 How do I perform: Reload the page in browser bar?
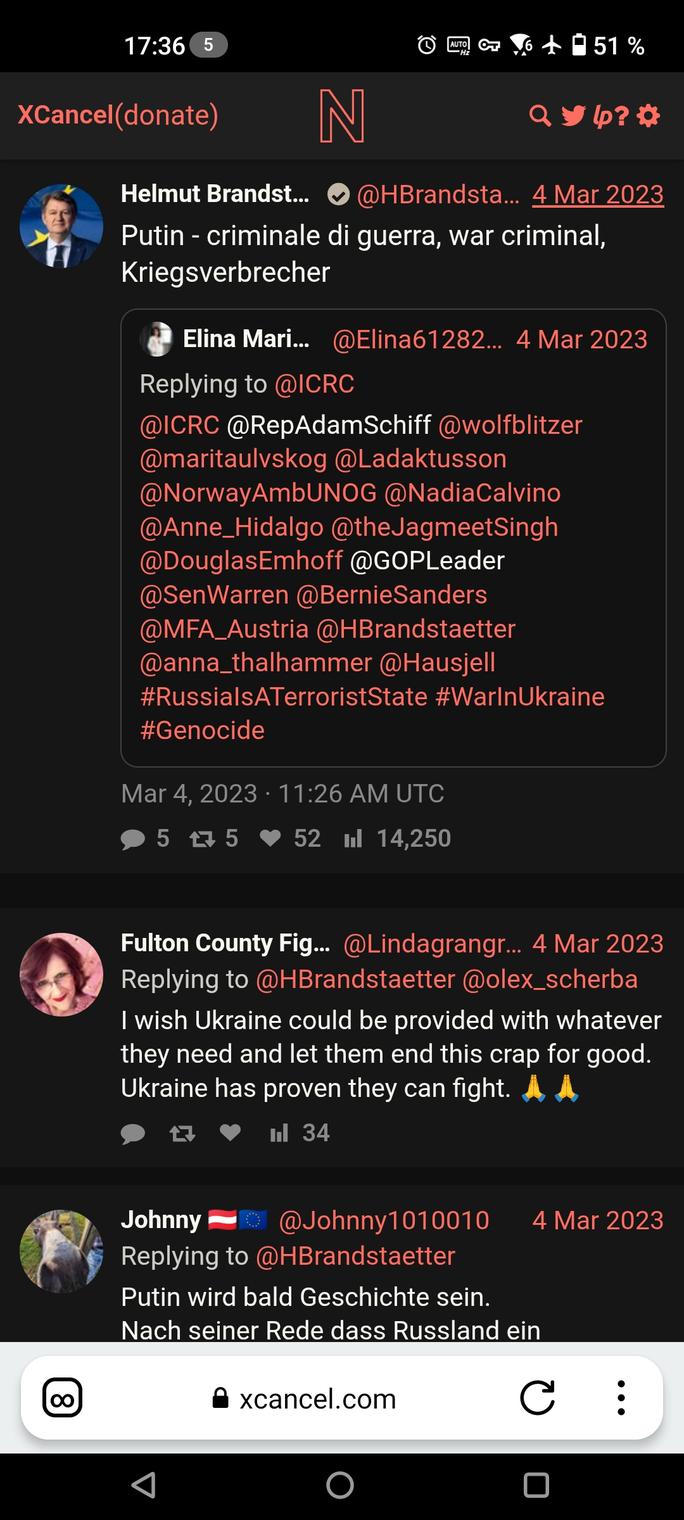pos(537,1398)
